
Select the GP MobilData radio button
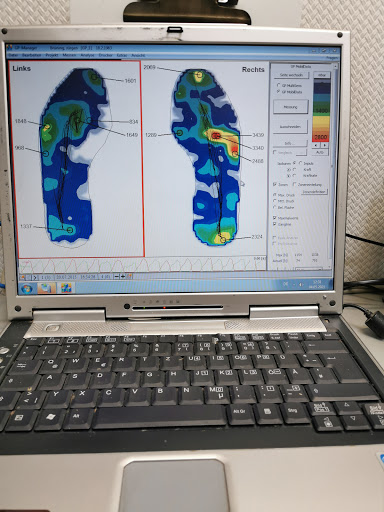click(278, 92)
